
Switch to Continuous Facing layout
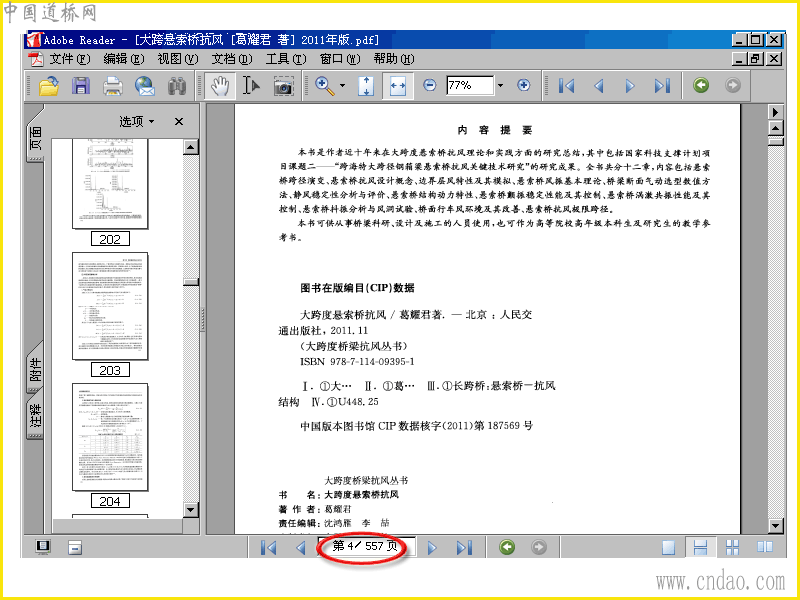(x=733, y=547)
